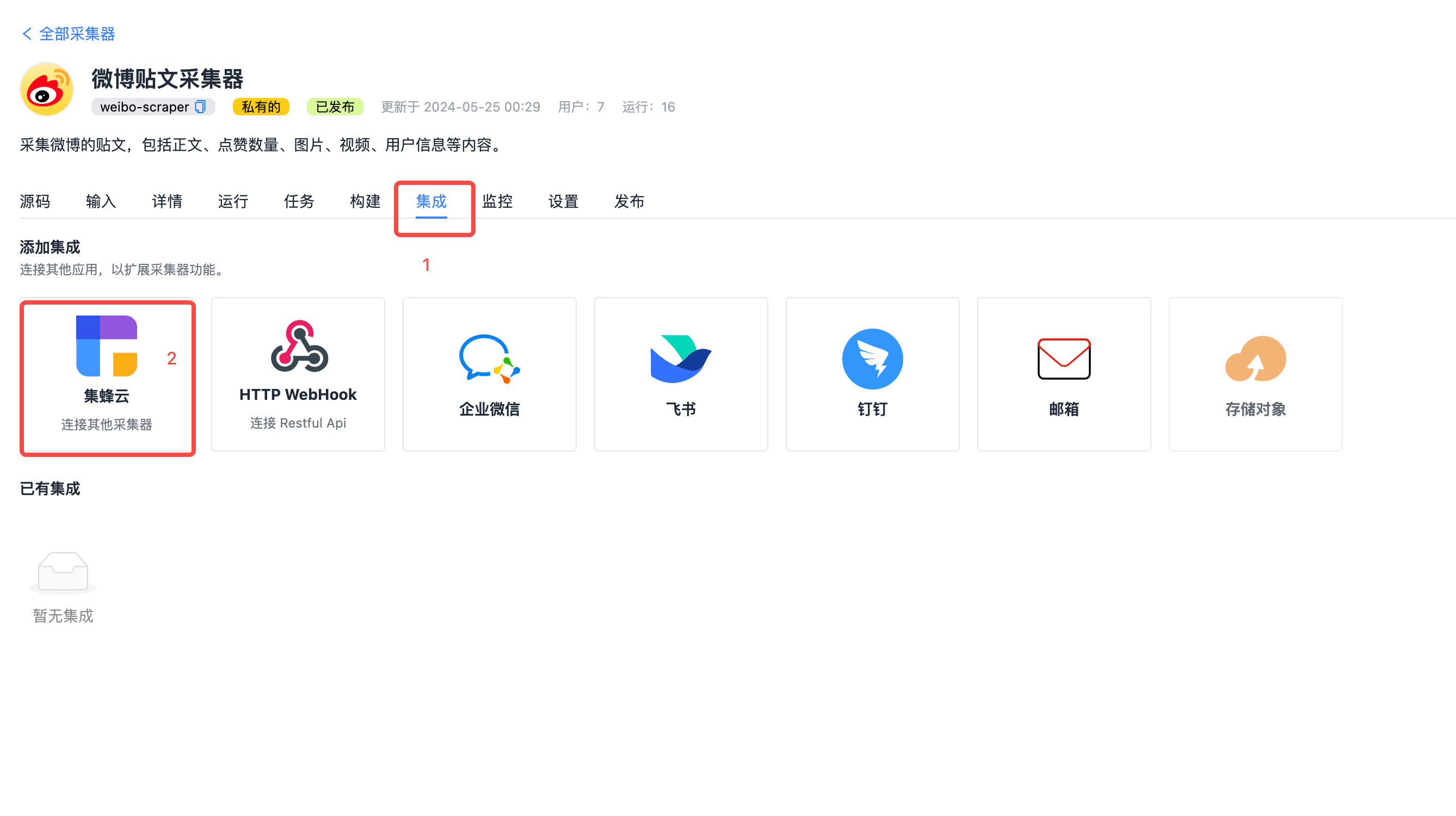Click the 私有的 badge
This screenshot has height=816, width=1456.
261,107
